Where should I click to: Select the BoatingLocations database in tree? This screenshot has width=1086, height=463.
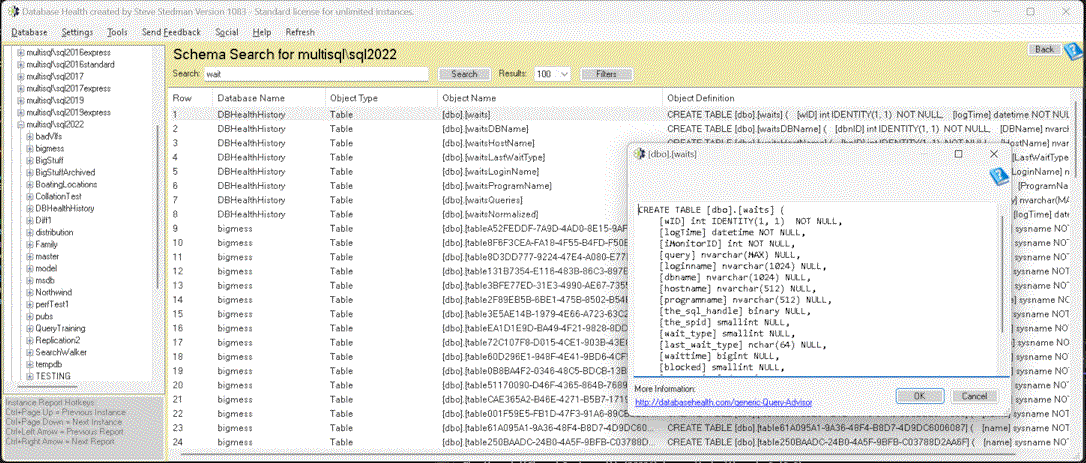66,184
